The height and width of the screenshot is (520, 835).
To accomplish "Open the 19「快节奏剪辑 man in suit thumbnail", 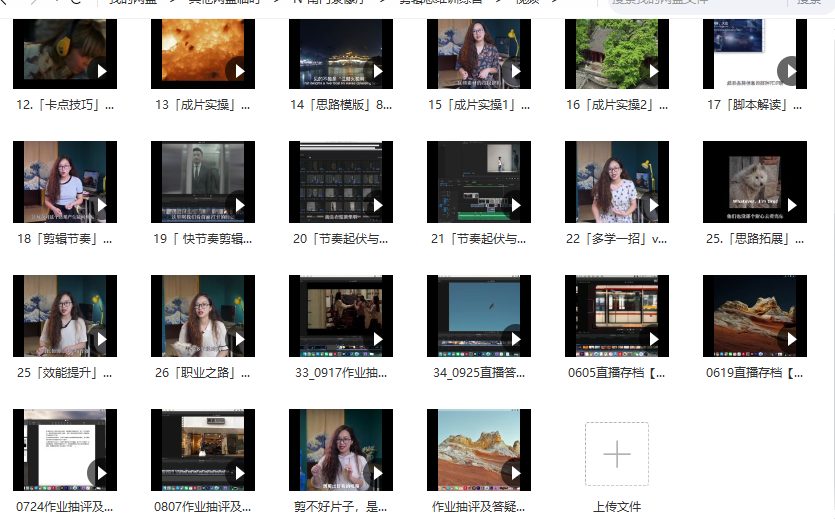I will coord(203,182).
